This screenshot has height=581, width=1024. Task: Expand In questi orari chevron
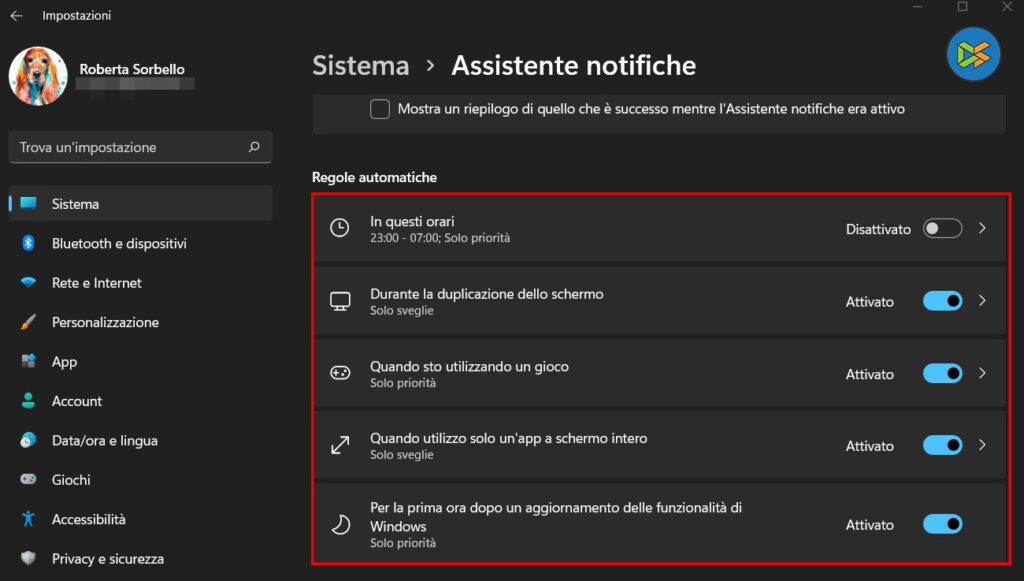click(982, 228)
